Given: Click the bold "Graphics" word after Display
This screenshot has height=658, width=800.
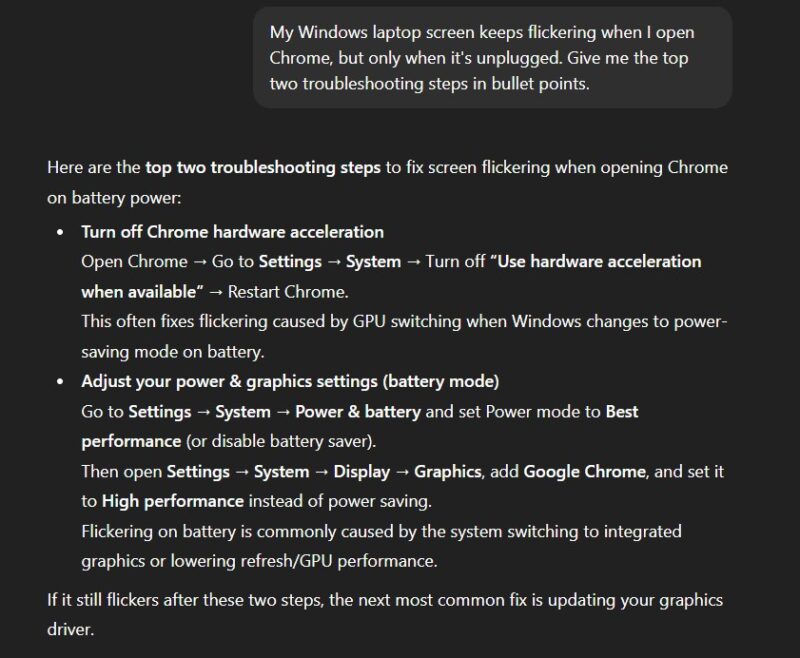Looking at the screenshot, I should (448, 471).
